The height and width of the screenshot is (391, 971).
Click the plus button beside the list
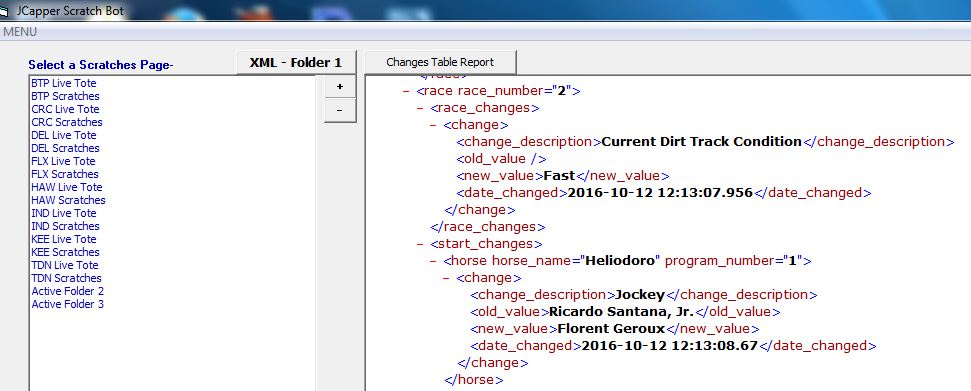click(x=340, y=87)
